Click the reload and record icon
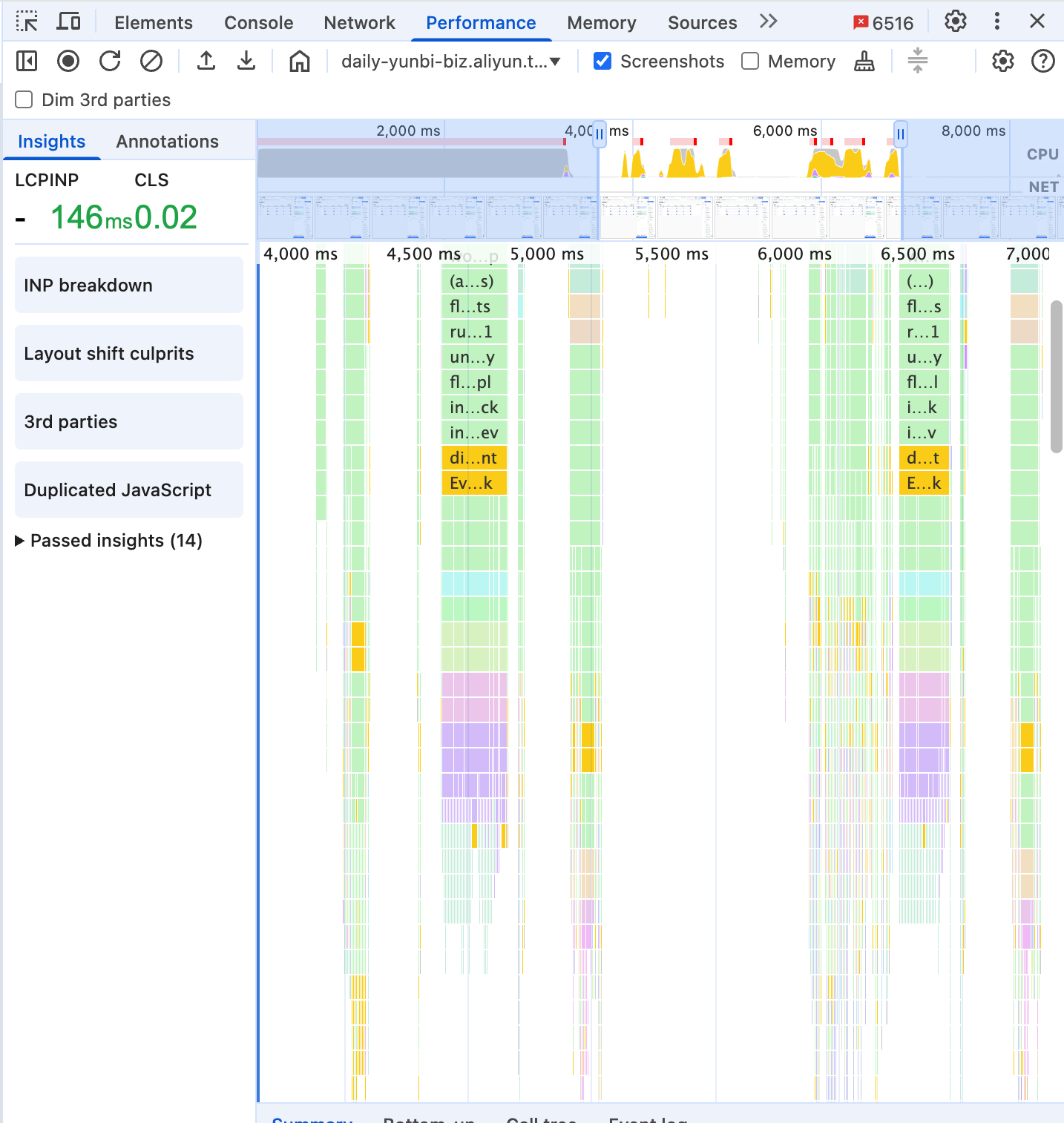The width and height of the screenshot is (1064, 1123). [x=110, y=61]
